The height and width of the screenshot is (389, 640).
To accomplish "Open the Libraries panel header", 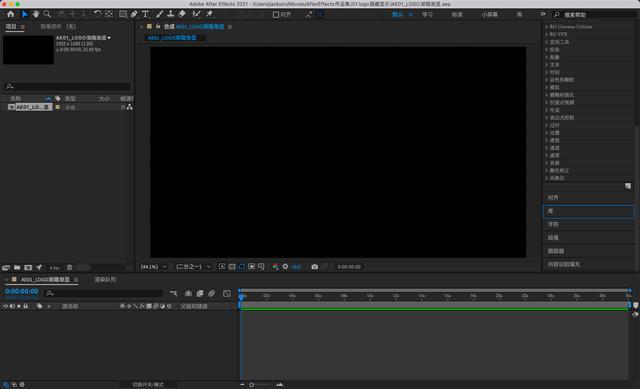I will click(588, 211).
